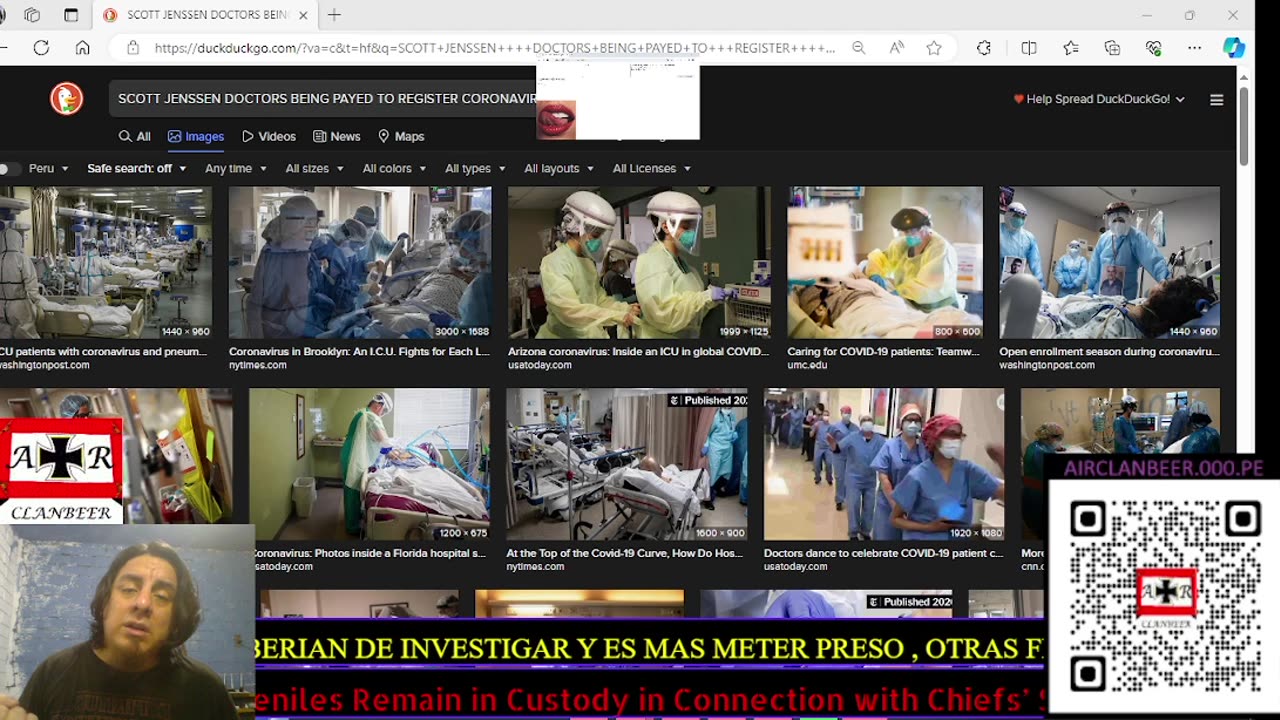Screen dimensions: 1280x720
Task: Click 'Coronavirus in Brooklyn' title link
Action: pos(359,352)
